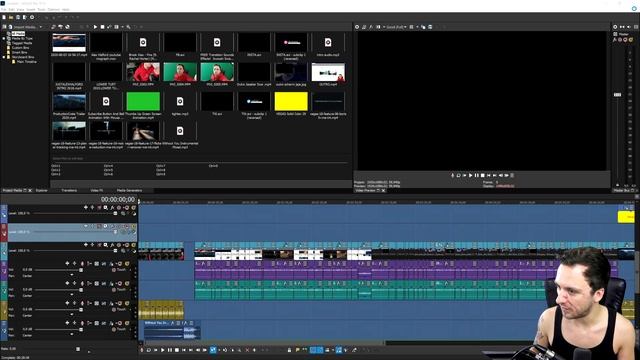Open the Insert menu
Viewport: 640px width, 360px height.
[31, 9]
